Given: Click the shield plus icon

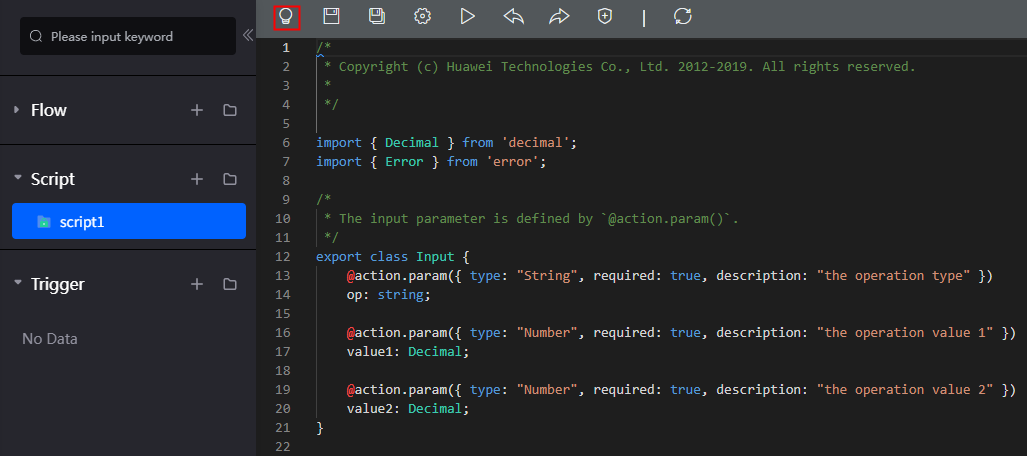Looking at the screenshot, I should [x=605, y=17].
